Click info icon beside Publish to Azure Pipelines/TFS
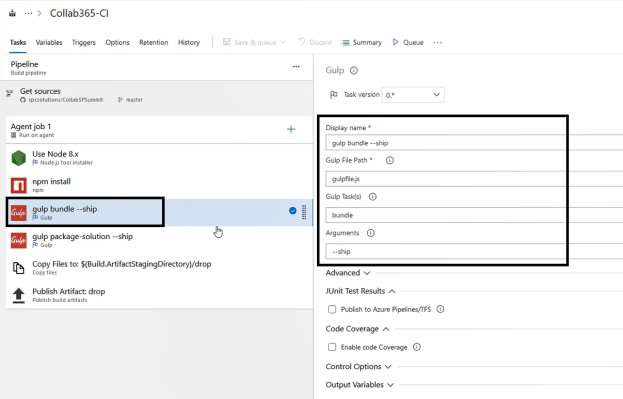623x399 pixels. point(440,309)
